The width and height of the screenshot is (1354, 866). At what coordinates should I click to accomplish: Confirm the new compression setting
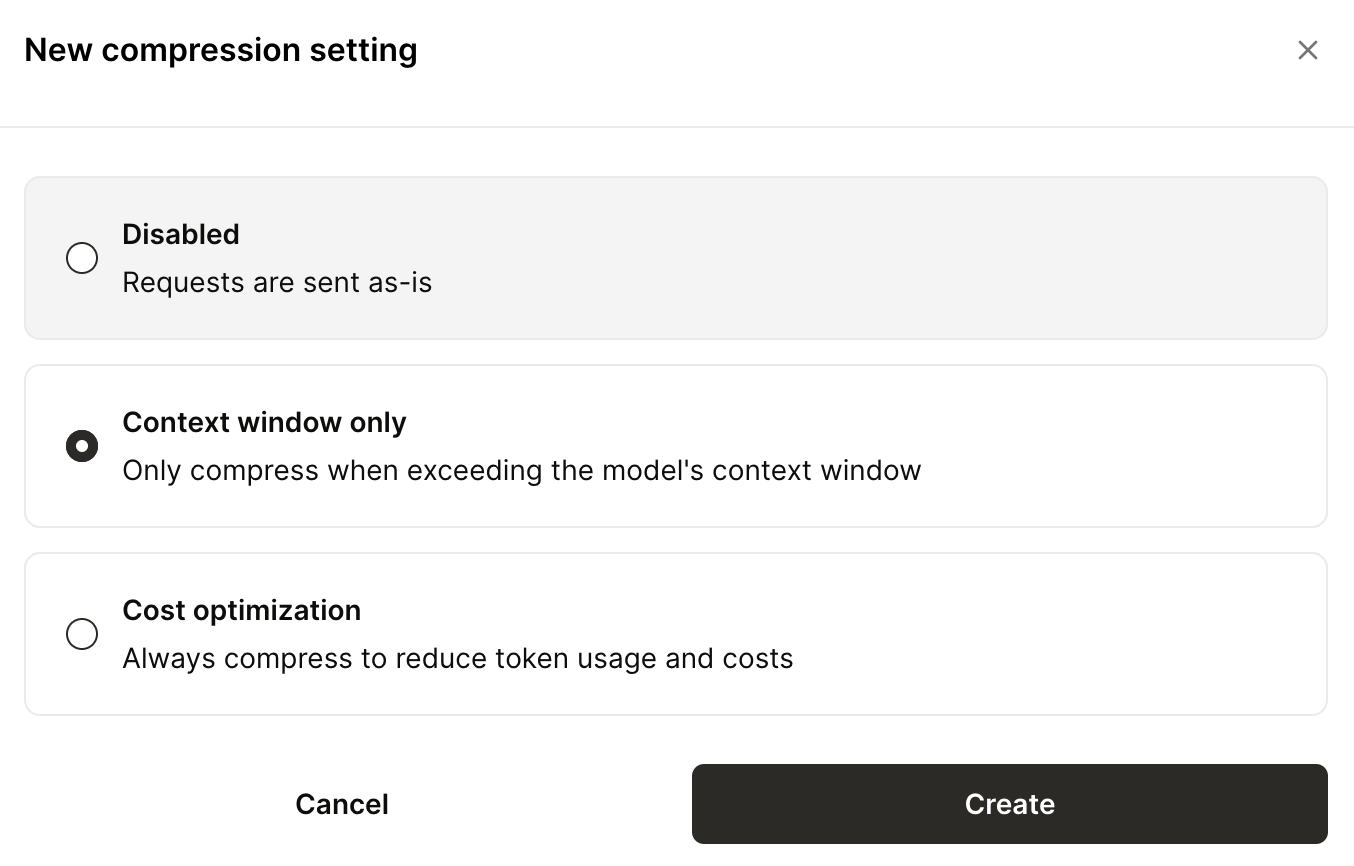(x=1009, y=803)
